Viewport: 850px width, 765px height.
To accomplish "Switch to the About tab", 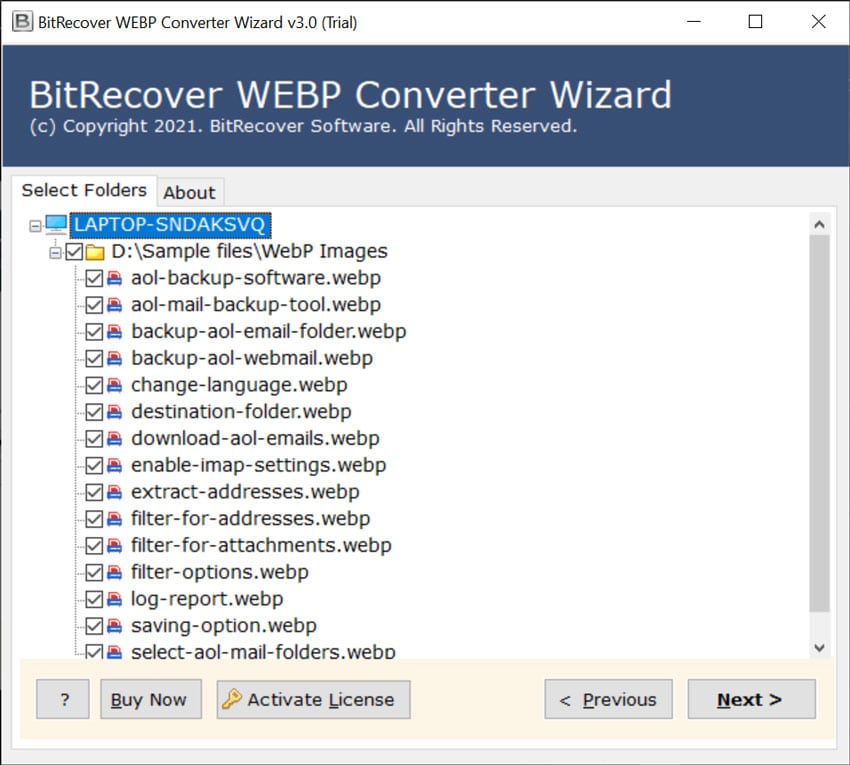I will (189, 193).
